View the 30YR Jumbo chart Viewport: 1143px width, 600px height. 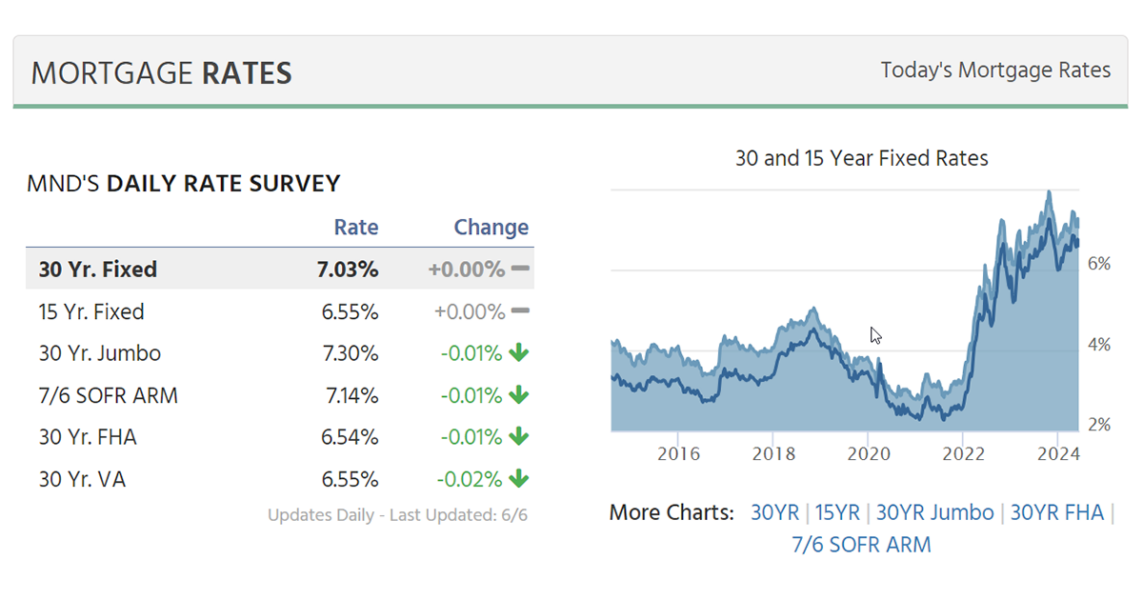934,512
